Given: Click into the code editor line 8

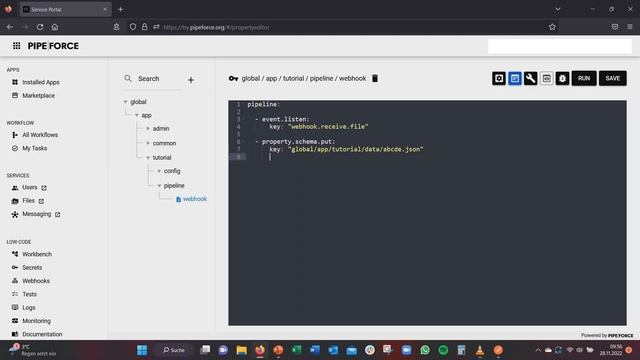Looking at the screenshot, I should pos(436,157).
